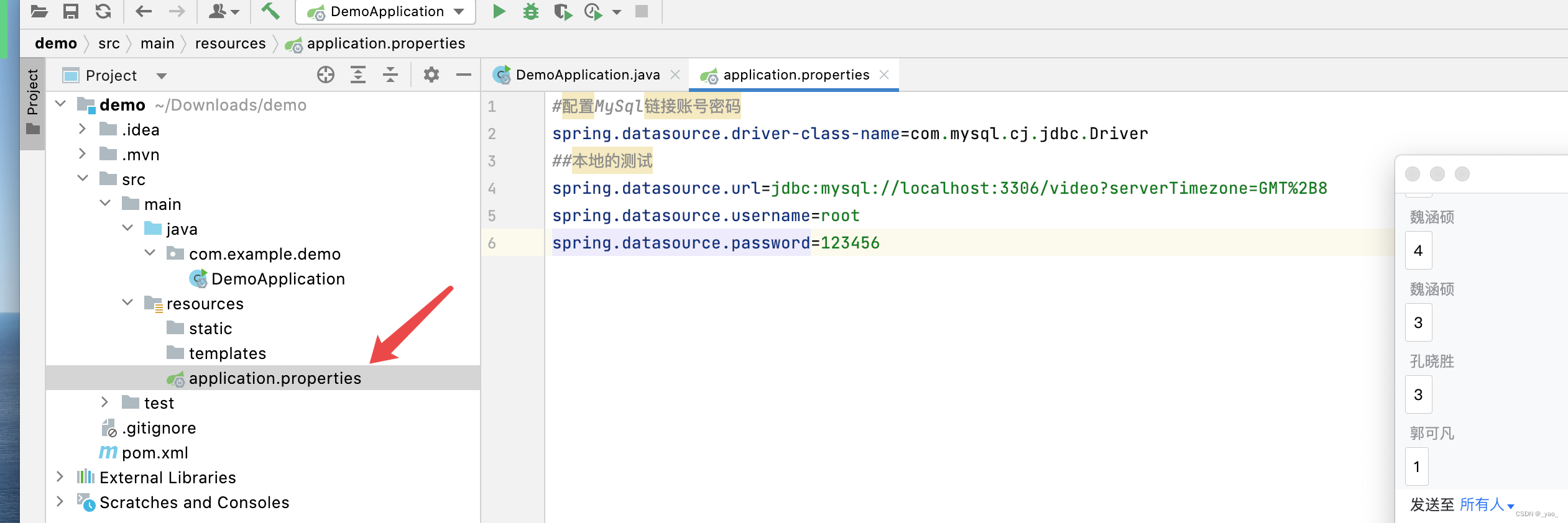Start debugging with the bug icon

click(530, 11)
